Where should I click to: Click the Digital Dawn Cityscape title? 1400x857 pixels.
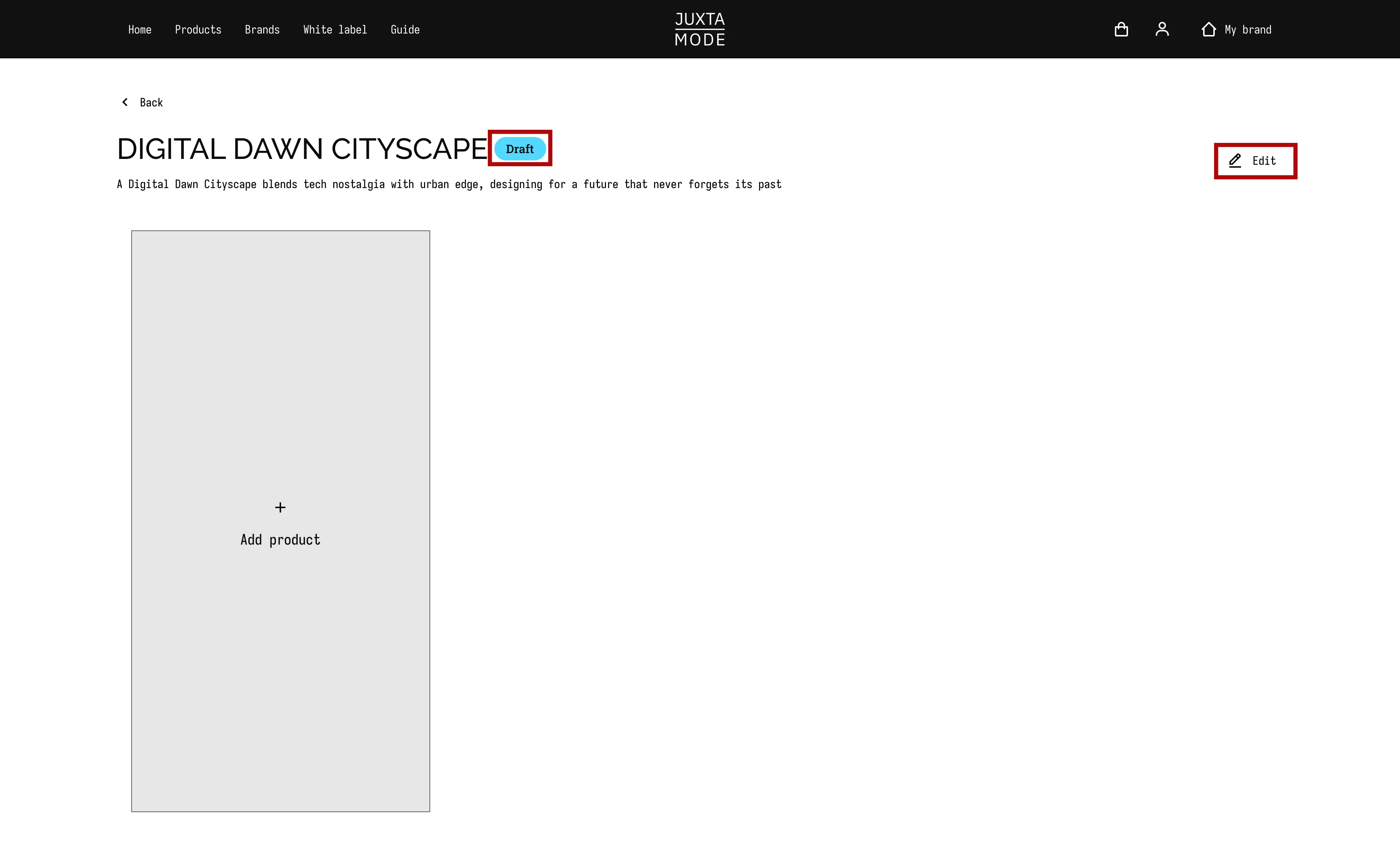tap(302, 149)
